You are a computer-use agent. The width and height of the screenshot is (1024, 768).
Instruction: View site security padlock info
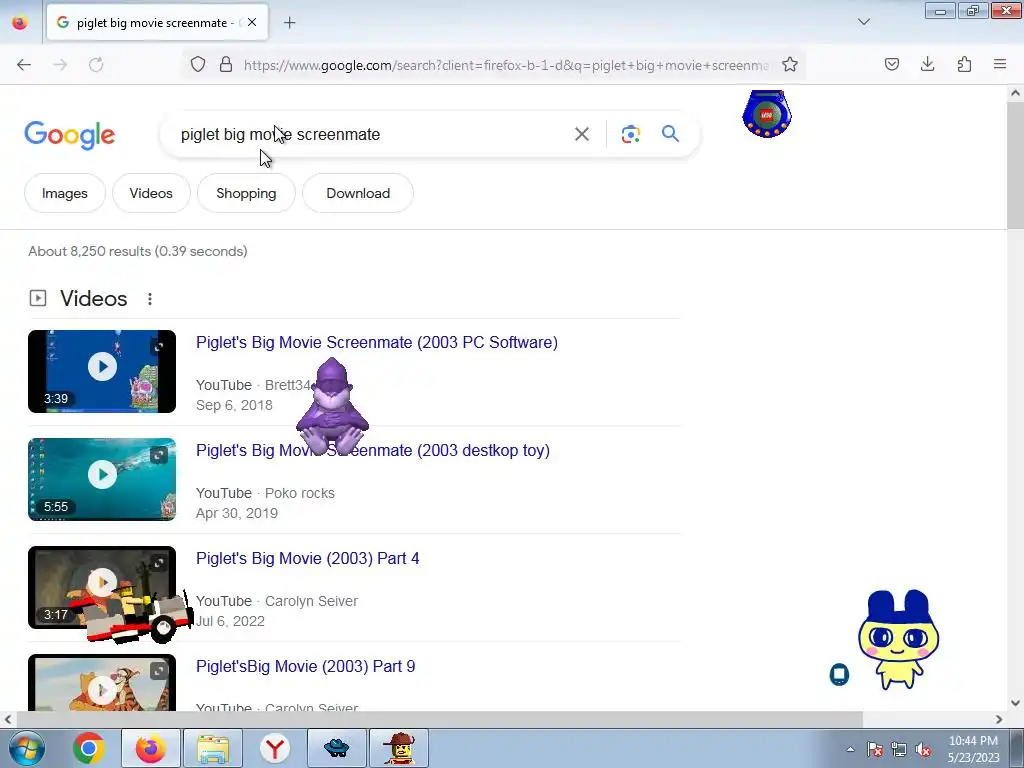click(226, 64)
